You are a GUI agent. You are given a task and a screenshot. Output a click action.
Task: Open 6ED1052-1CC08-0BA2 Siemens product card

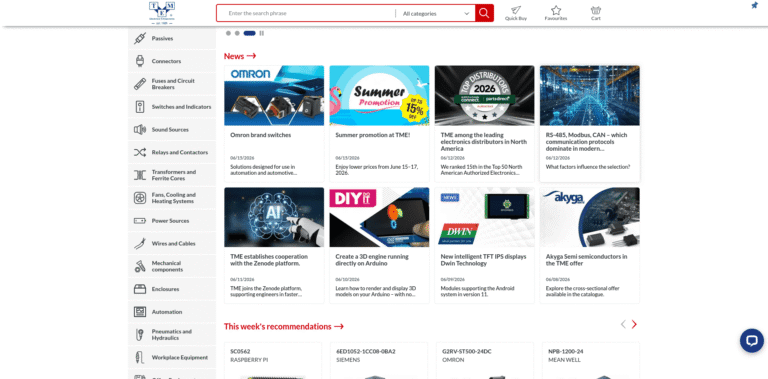pyautogui.click(x=379, y=360)
